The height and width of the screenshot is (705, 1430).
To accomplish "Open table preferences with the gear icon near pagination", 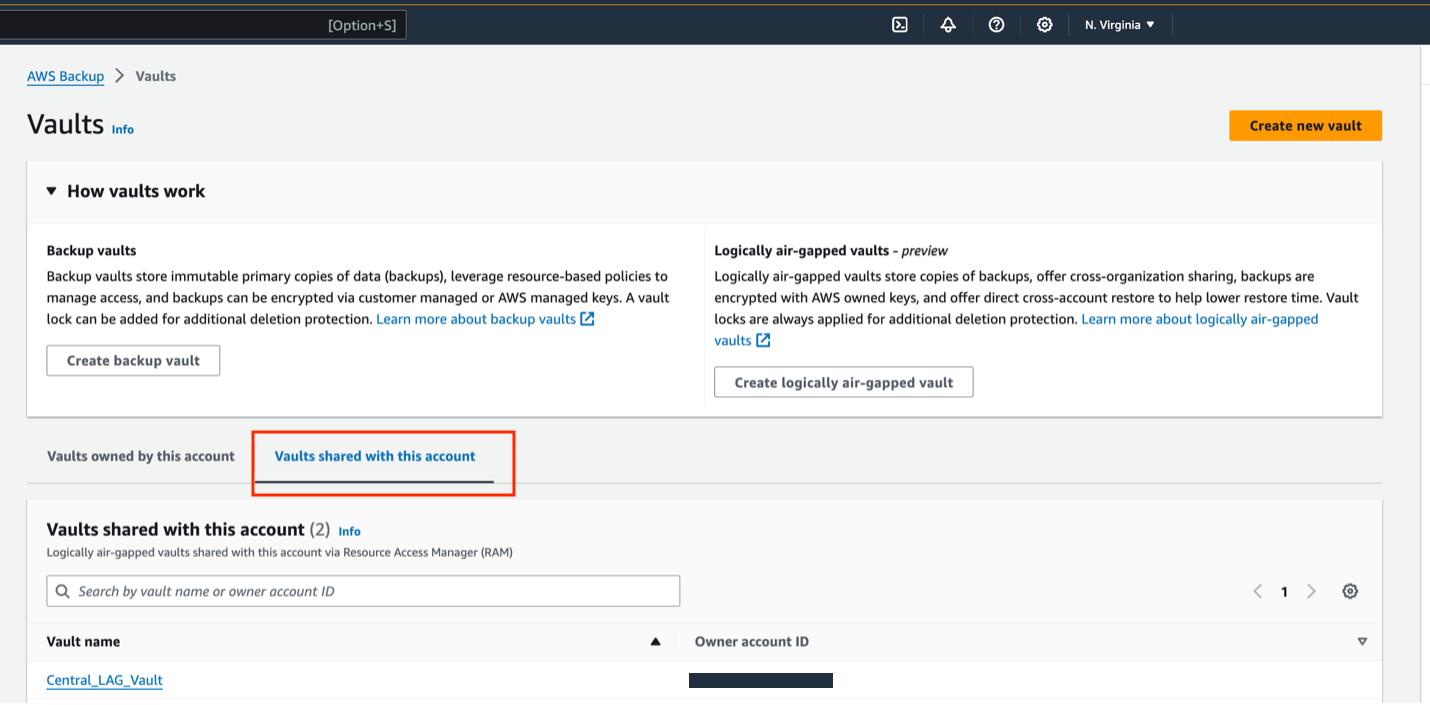I will click(x=1350, y=591).
